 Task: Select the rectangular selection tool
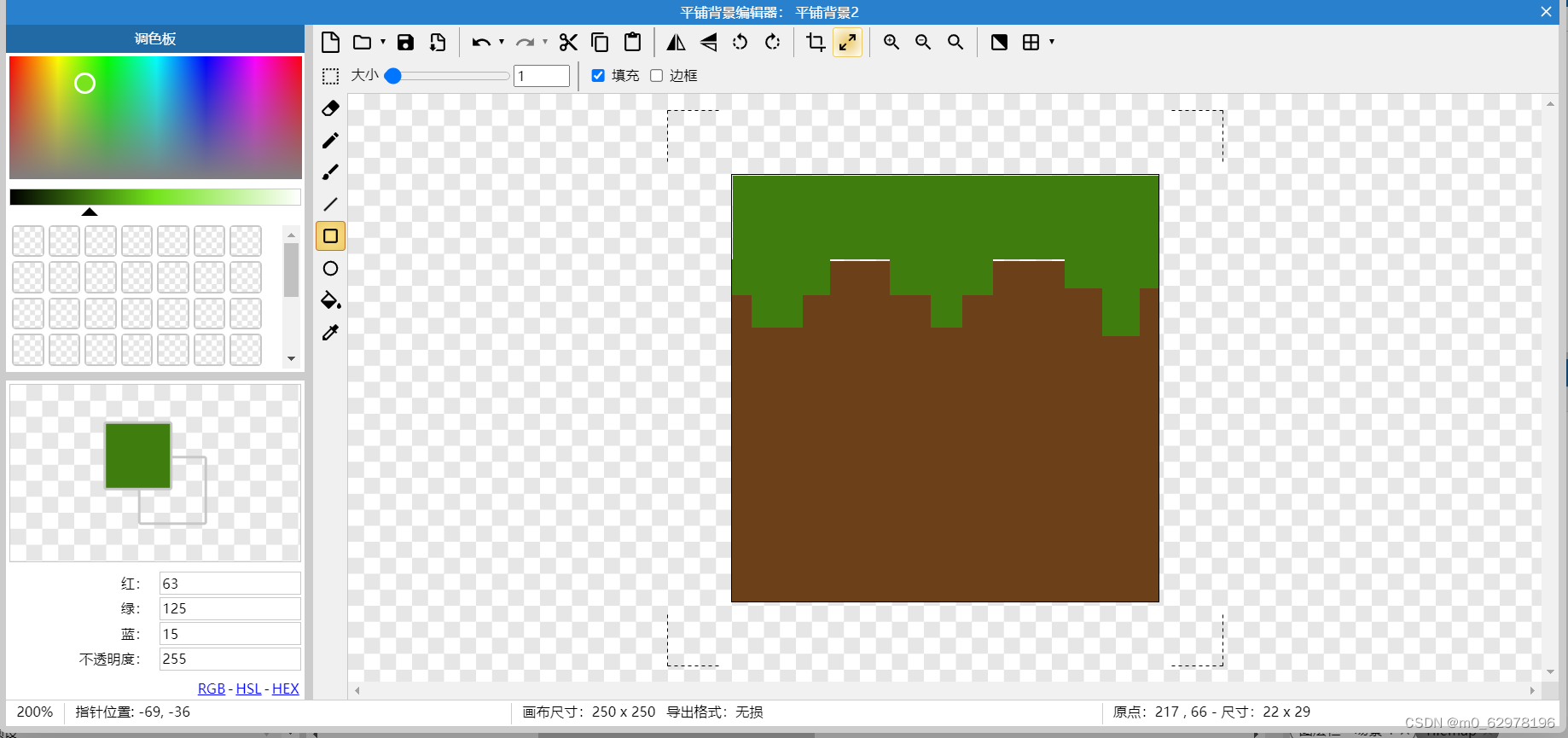[x=330, y=76]
